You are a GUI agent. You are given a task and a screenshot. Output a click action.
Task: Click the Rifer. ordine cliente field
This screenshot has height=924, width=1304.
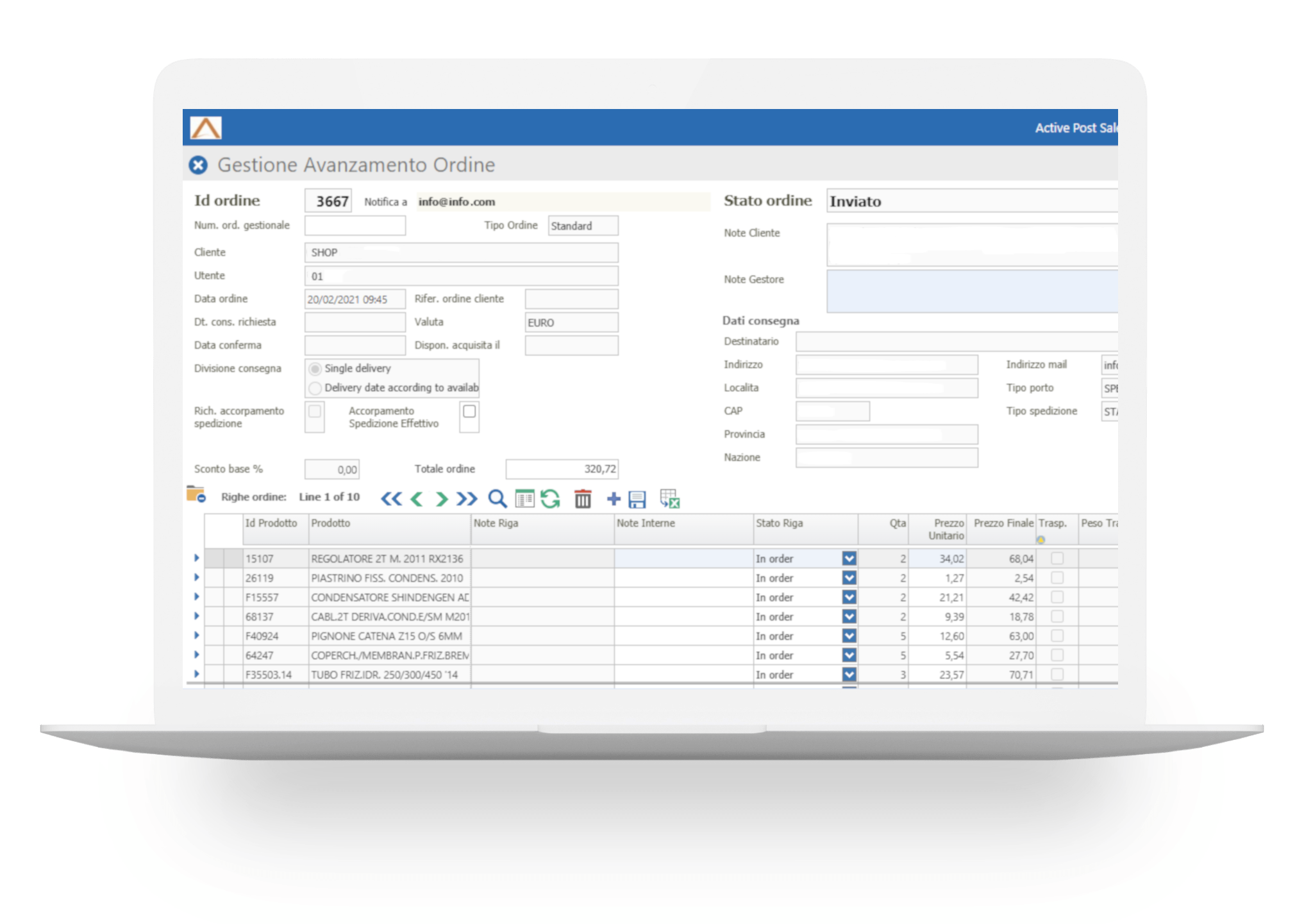572,299
